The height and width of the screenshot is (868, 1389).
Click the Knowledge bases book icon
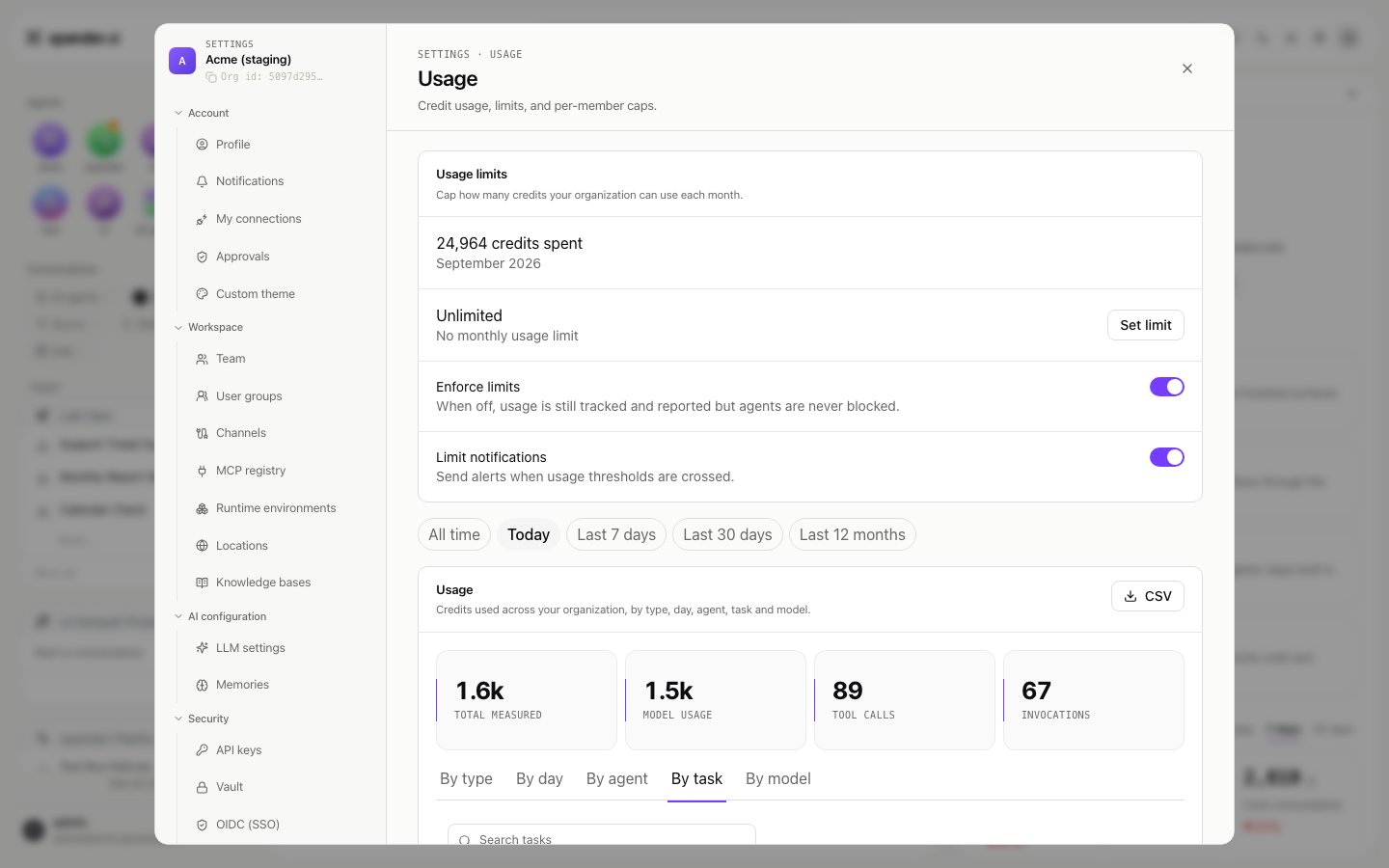[x=202, y=583]
